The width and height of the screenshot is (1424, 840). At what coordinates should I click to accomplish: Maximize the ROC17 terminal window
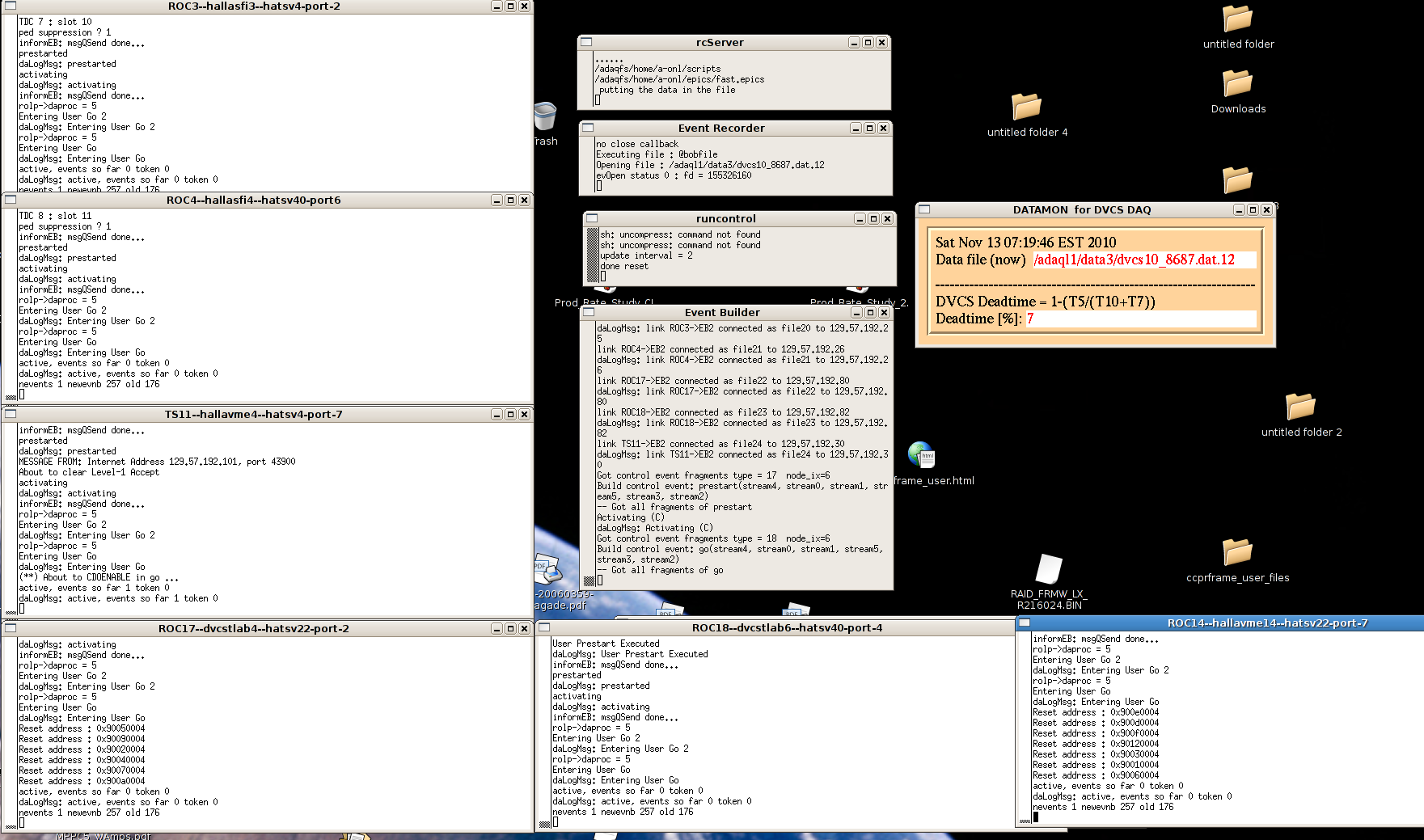click(510, 629)
